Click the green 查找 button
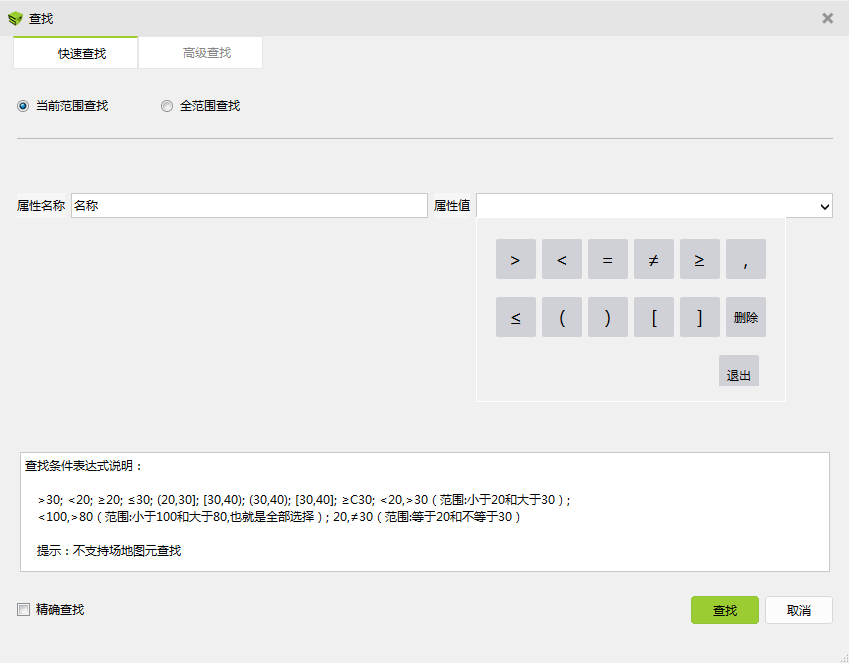 (724, 610)
